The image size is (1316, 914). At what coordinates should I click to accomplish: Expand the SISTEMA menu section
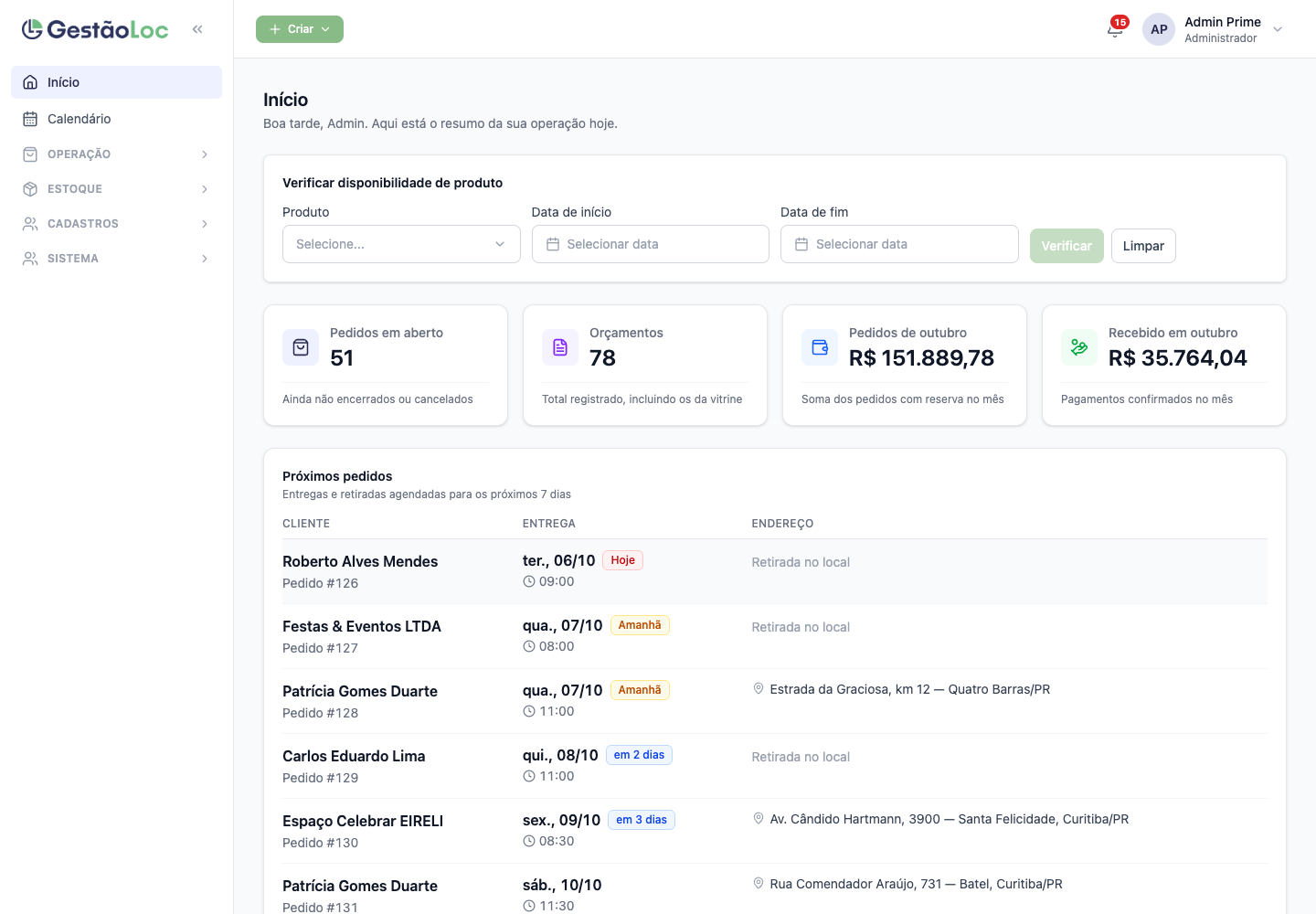point(116,259)
